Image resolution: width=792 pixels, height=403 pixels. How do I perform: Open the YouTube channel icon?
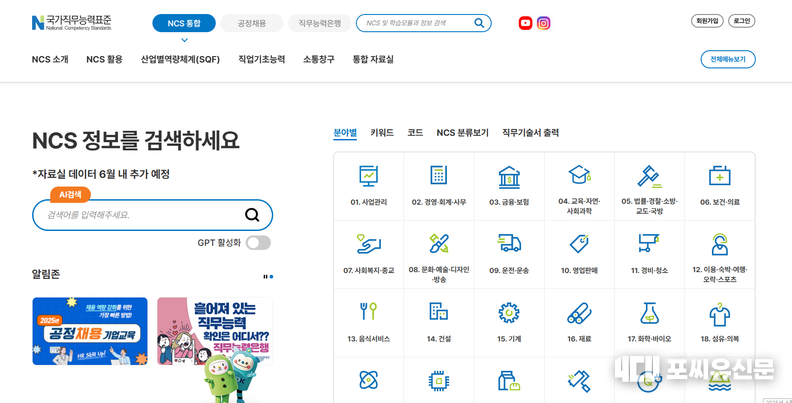pos(525,23)
